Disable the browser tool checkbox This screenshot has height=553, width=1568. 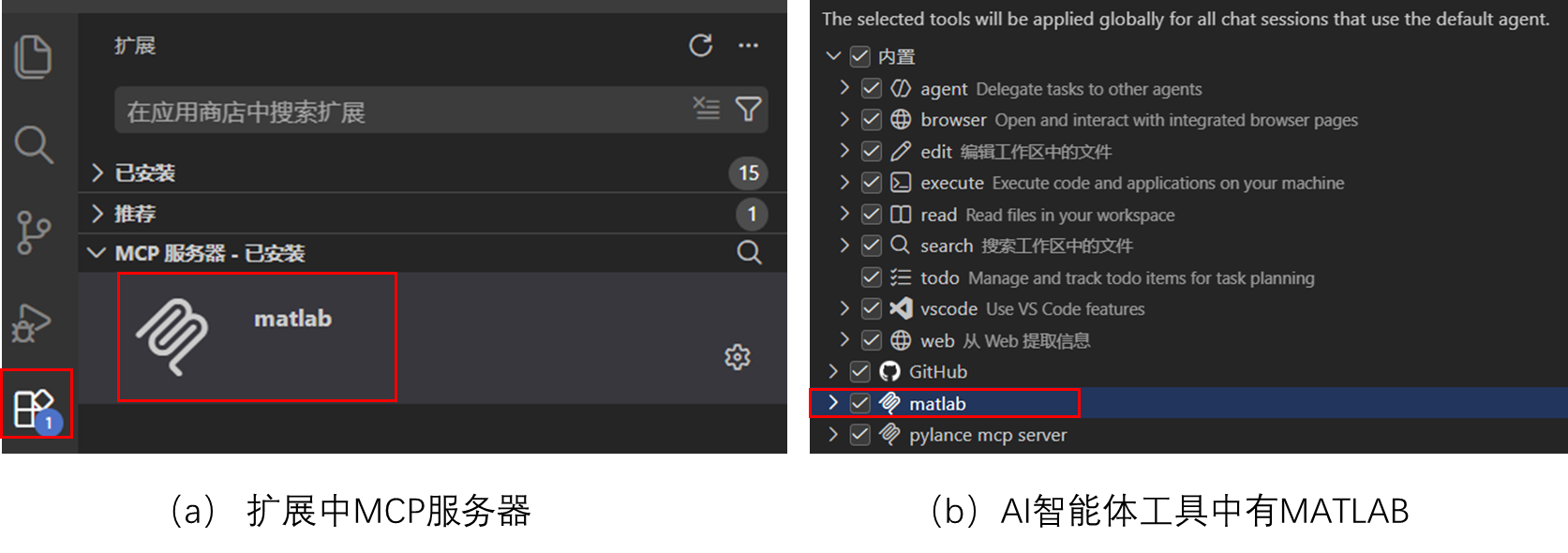(x=871, y=119)
